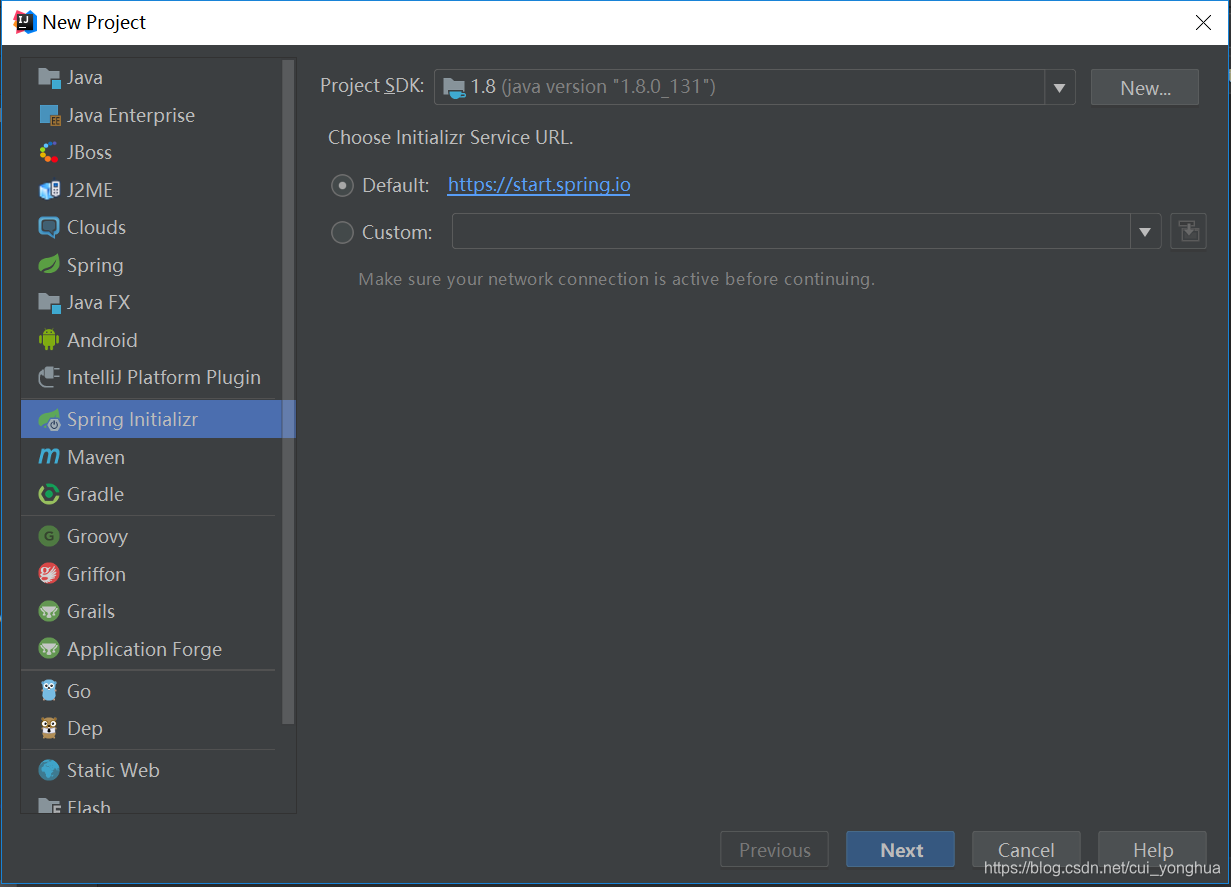This screenshot has height=887, width=1231.
Task: Click the Static Web globe icon
Action: tap(49, 770)
